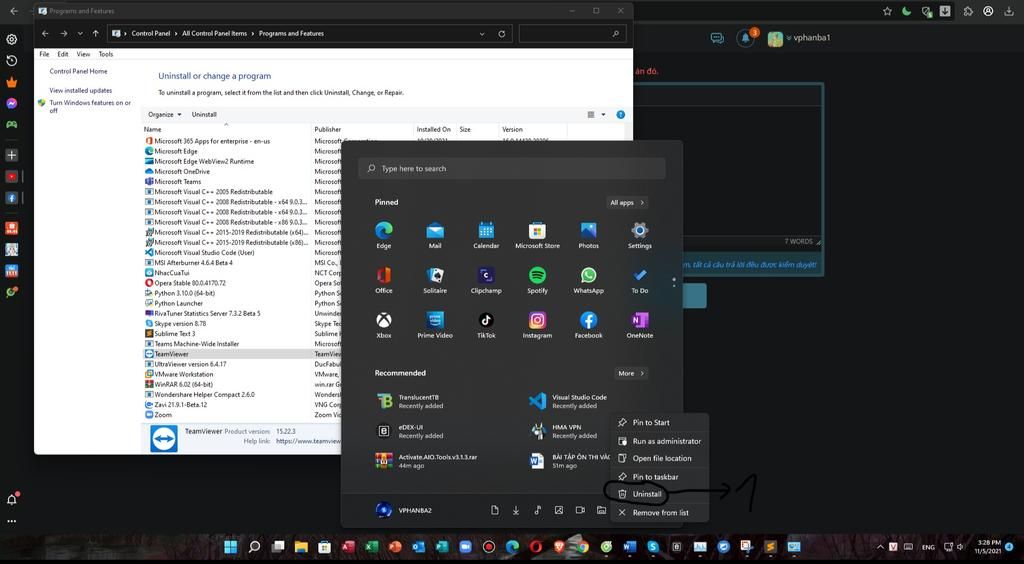
Task: Open Control Panel Home link
Action: click(78, 71)
